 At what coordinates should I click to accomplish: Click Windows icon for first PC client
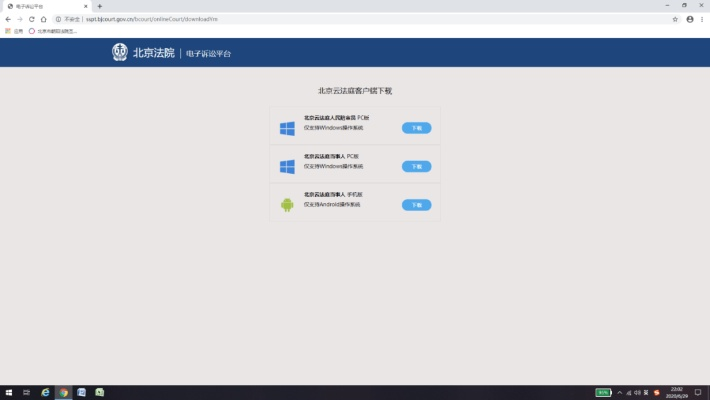click(287, 128)
